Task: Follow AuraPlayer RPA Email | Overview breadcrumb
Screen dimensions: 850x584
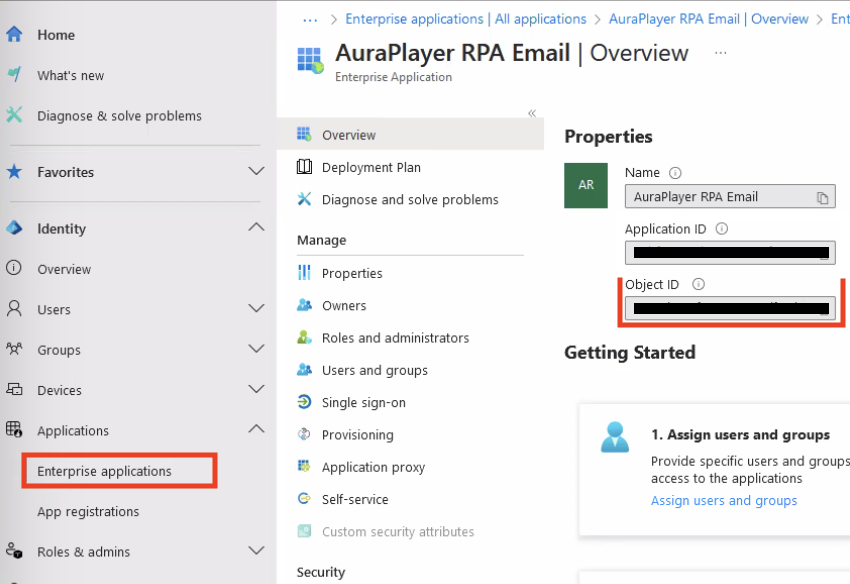Action: point(709,19)
